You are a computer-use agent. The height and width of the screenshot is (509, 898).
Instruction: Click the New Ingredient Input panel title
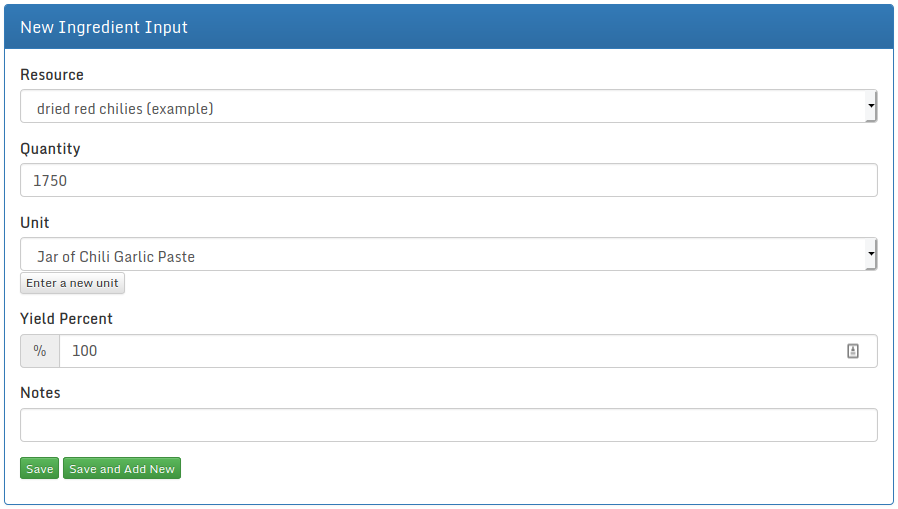pos(104,27)
